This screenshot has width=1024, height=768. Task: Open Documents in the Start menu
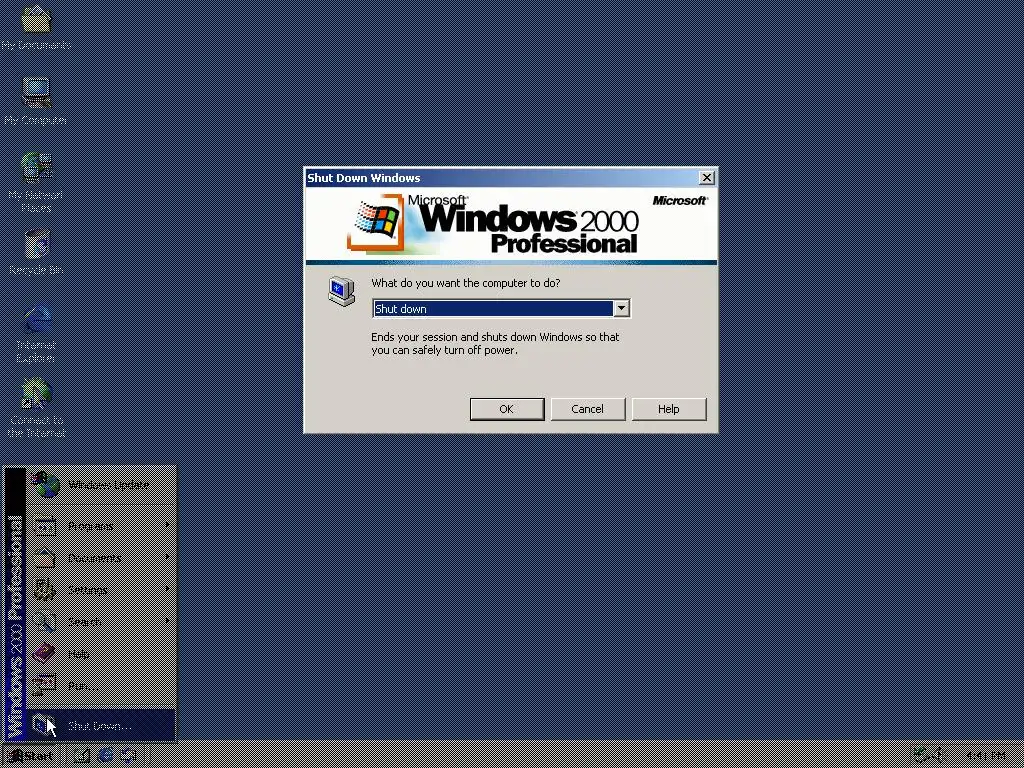click(101, 558)
